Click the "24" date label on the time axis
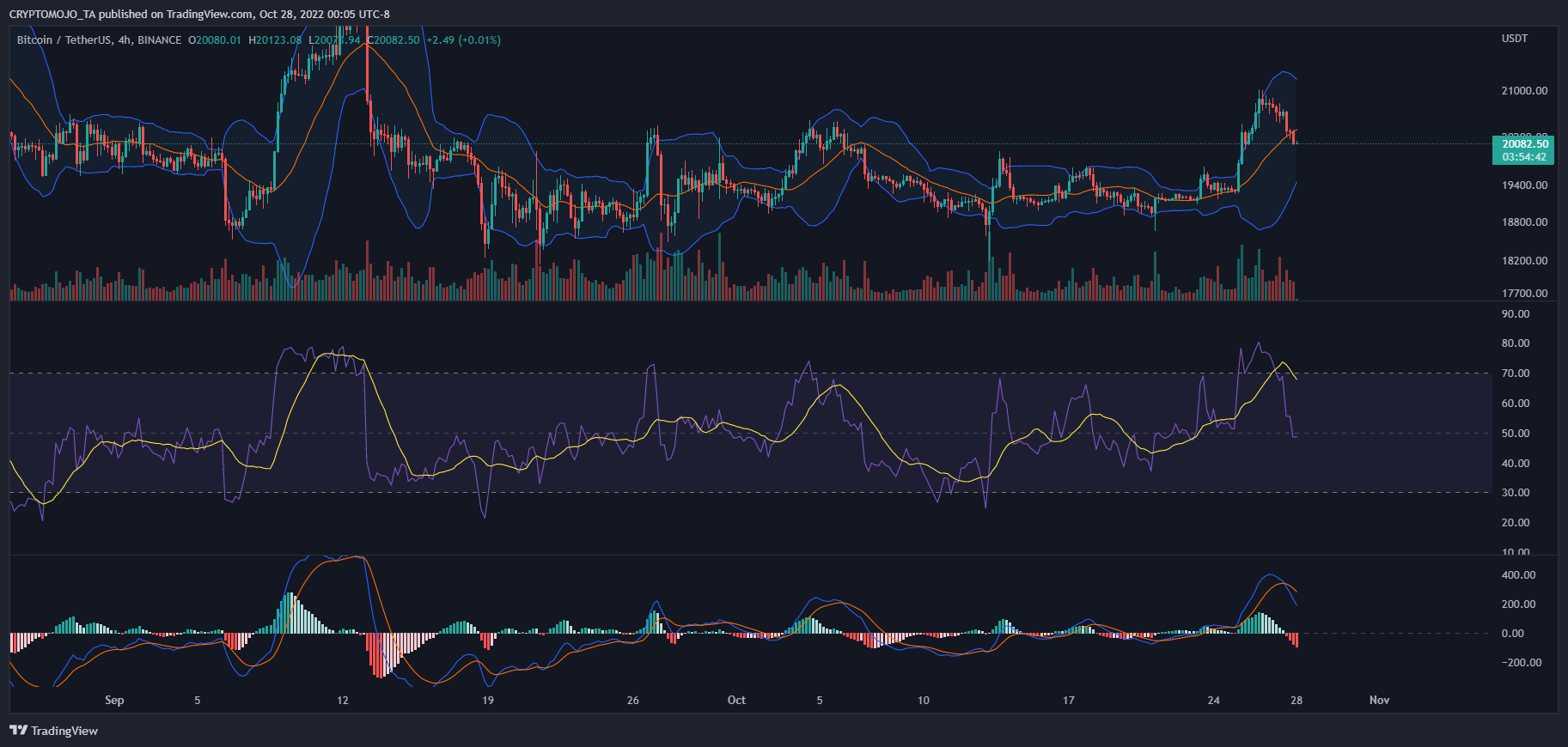The width and height of the screenshot is (1568, 747). (x=1214, y=701)
